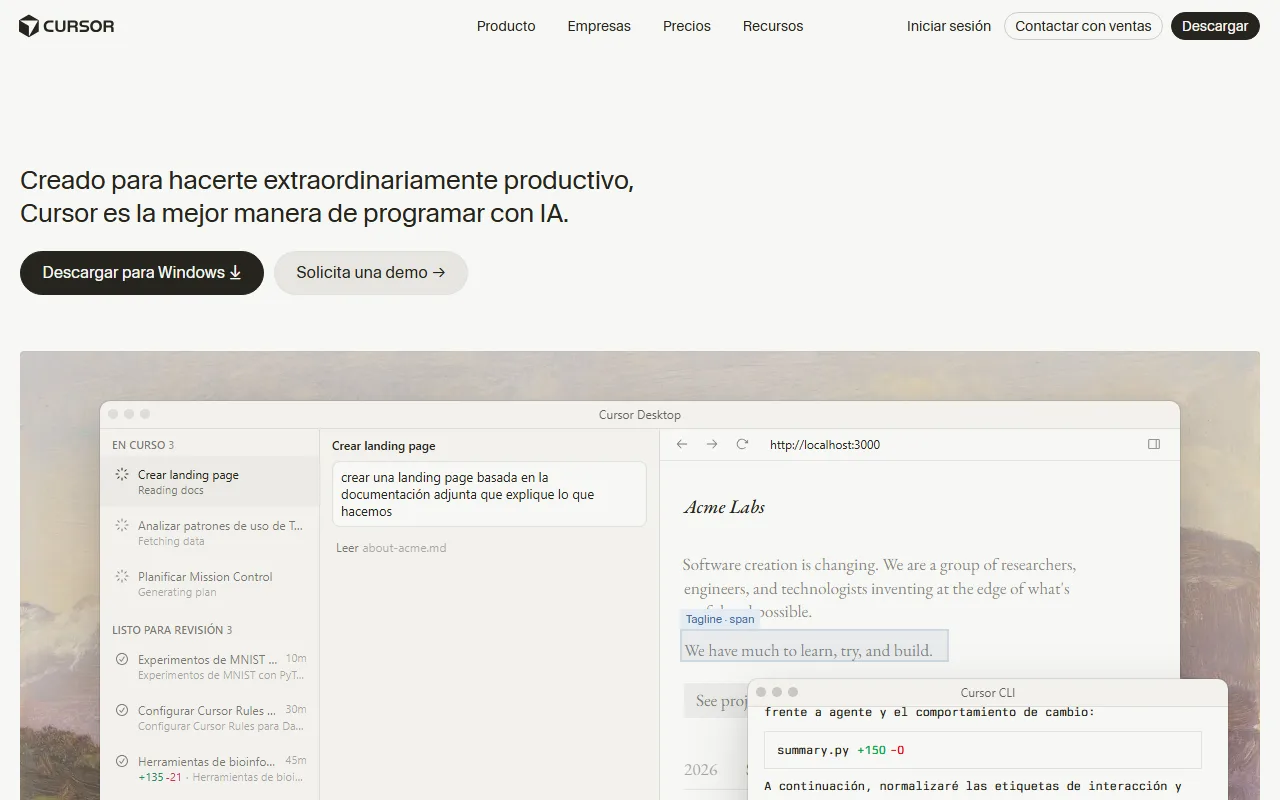1280x800 pixels.
Task: Click spinner icon beside Crear landing page
Action: tap(122, 475)
